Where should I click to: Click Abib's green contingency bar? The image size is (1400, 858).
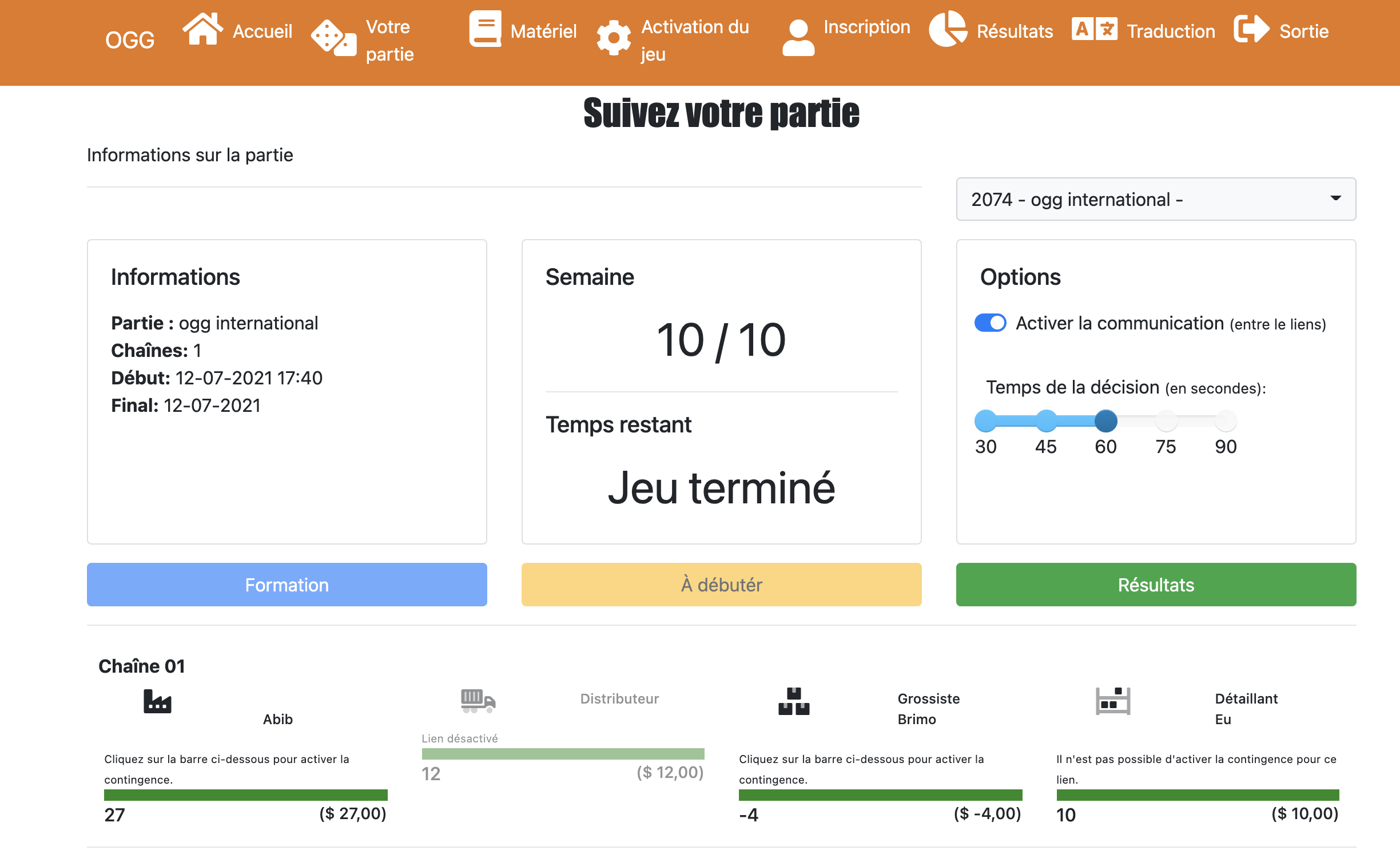245,795
